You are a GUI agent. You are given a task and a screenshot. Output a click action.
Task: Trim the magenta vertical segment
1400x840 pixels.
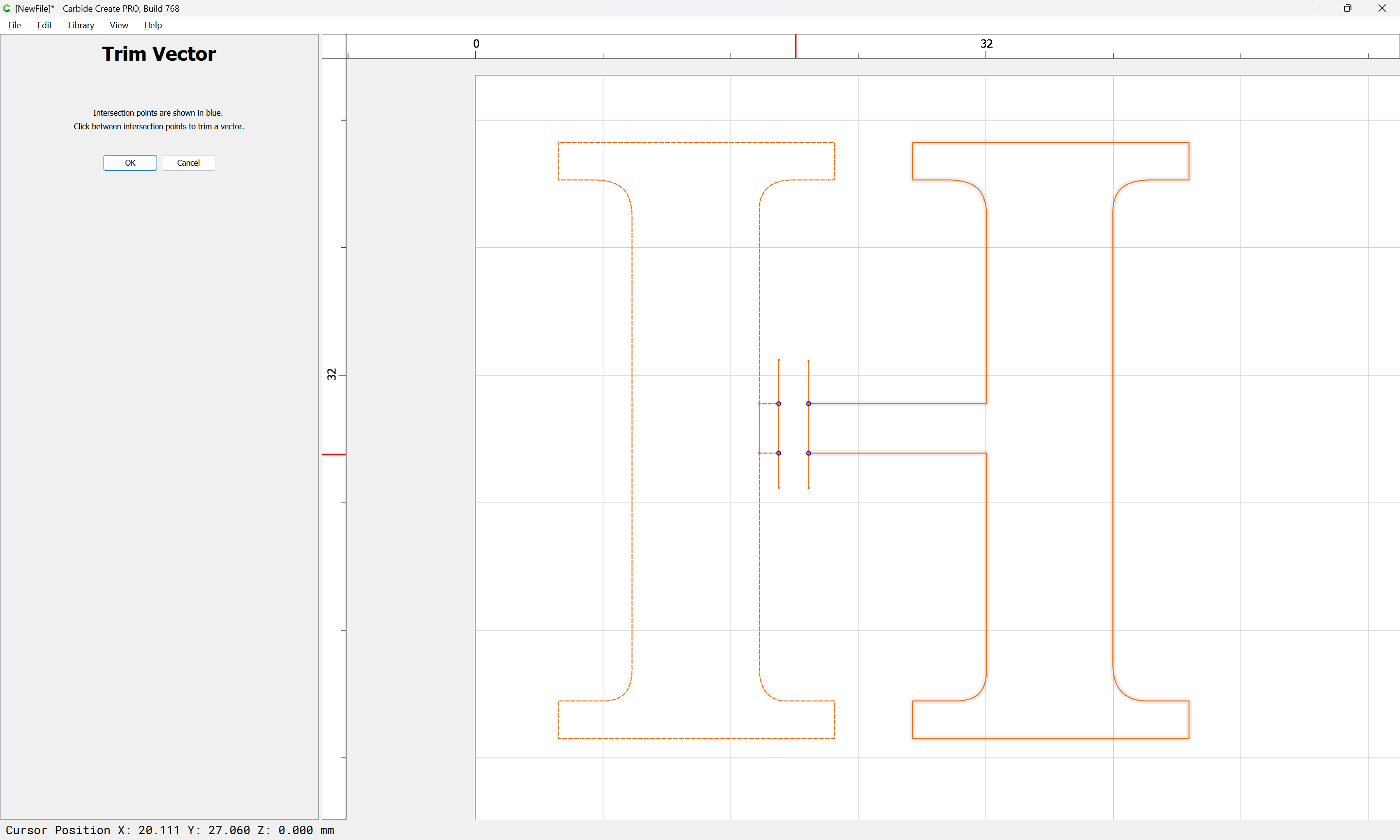tap(759, 428)
